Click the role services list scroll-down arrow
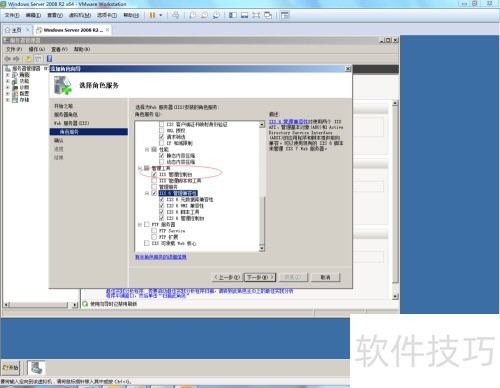The image size is (500, 388). (262, 248)
